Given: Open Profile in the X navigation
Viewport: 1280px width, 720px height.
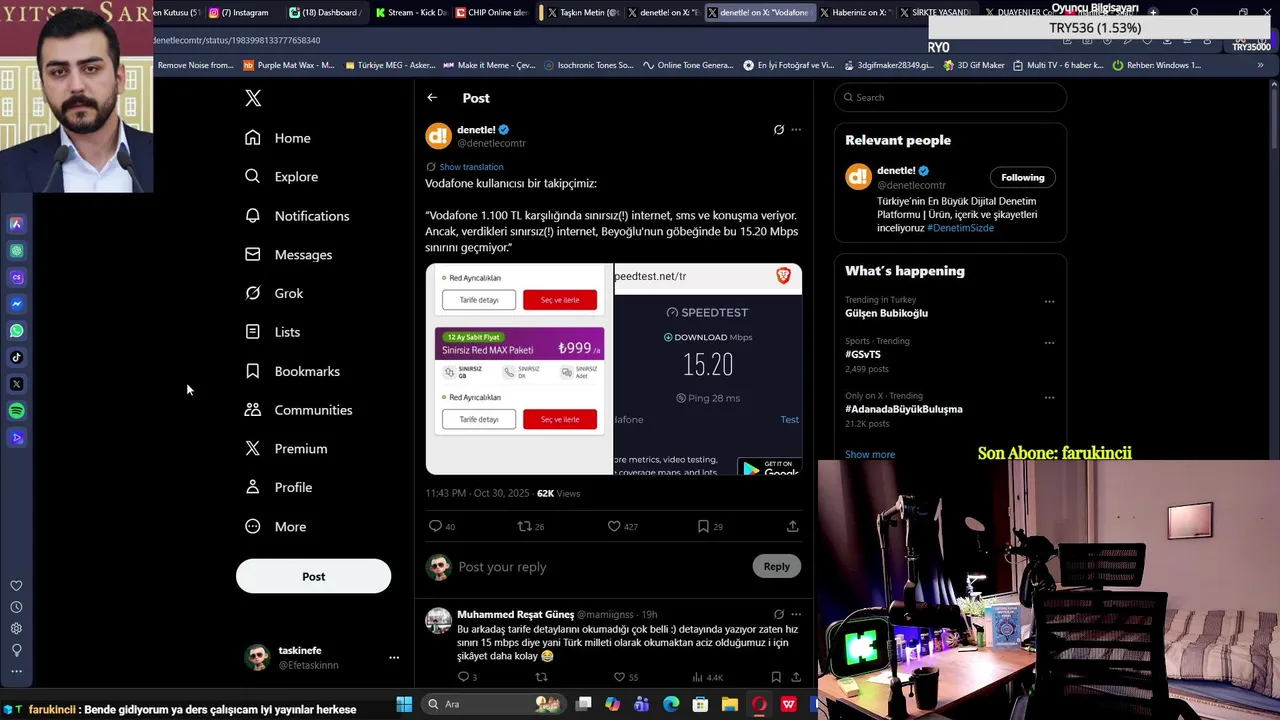Looking at the screenshot, I should pos(279,488).
